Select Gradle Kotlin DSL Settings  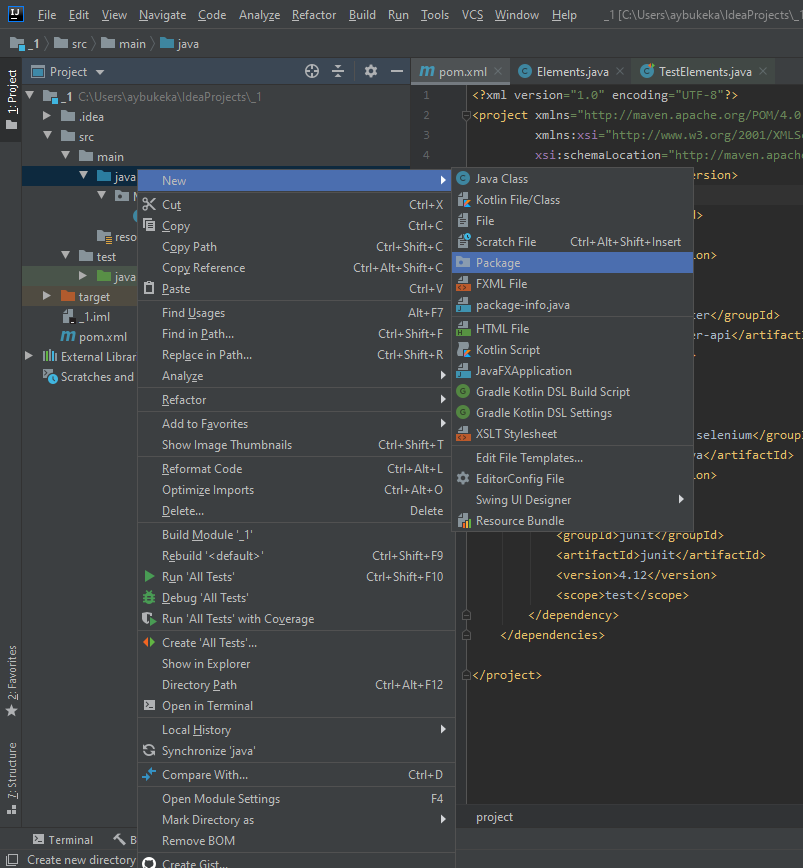point(572,413)
